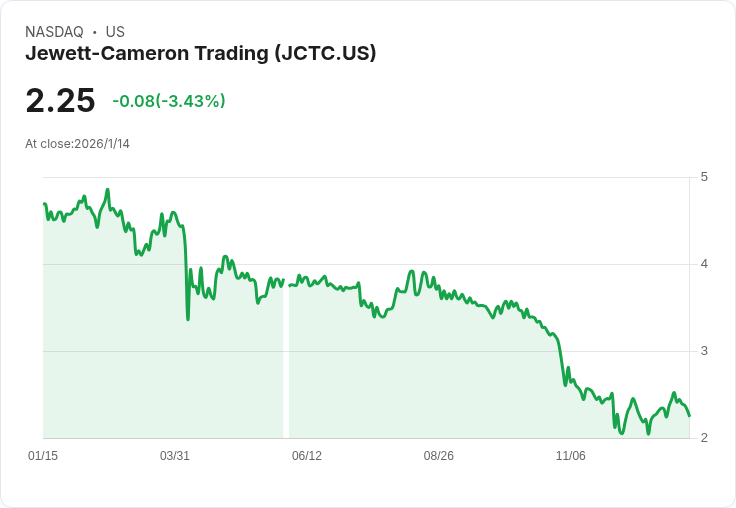The width and height of the screenshot is (736, 508).
Task: Click the 08/26 date on x-axis
Action: (x=439, y=456)
